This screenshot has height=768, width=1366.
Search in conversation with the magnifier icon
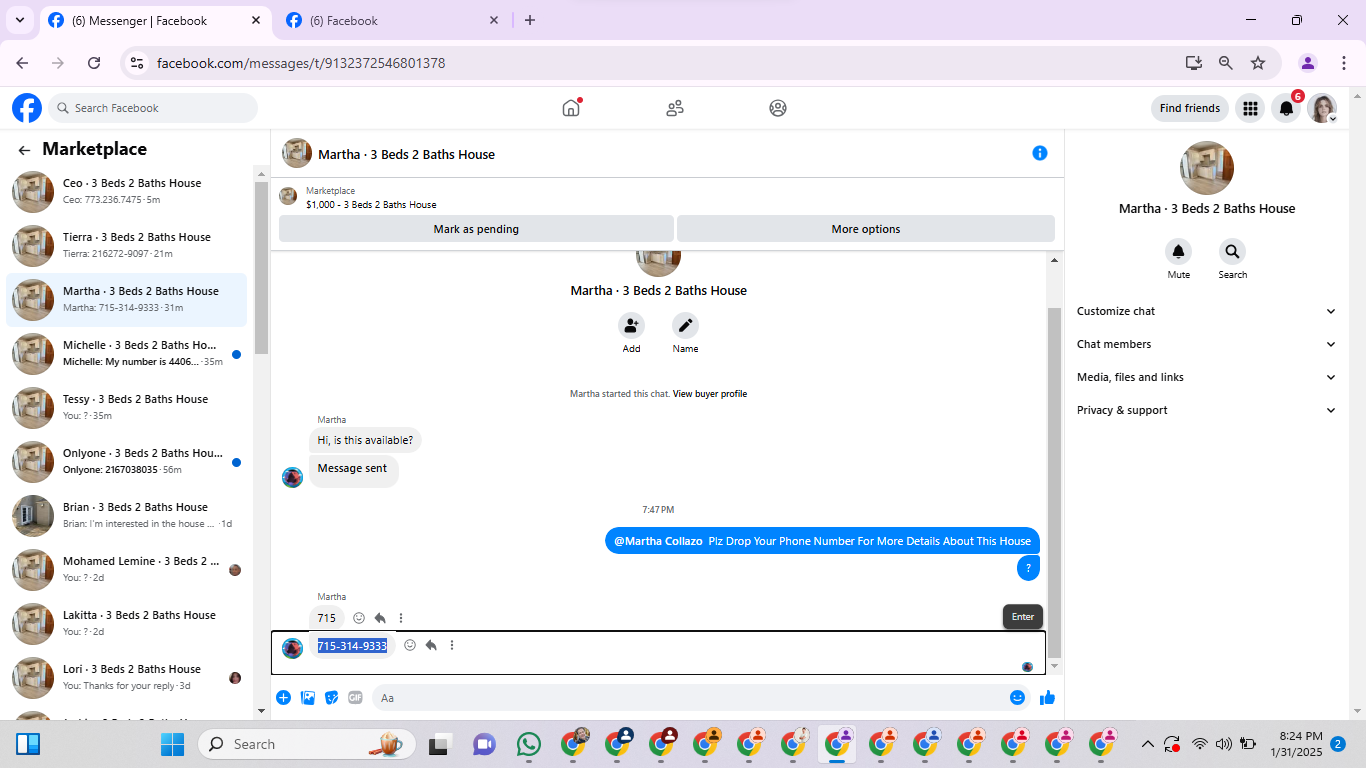click(1232, 251)
